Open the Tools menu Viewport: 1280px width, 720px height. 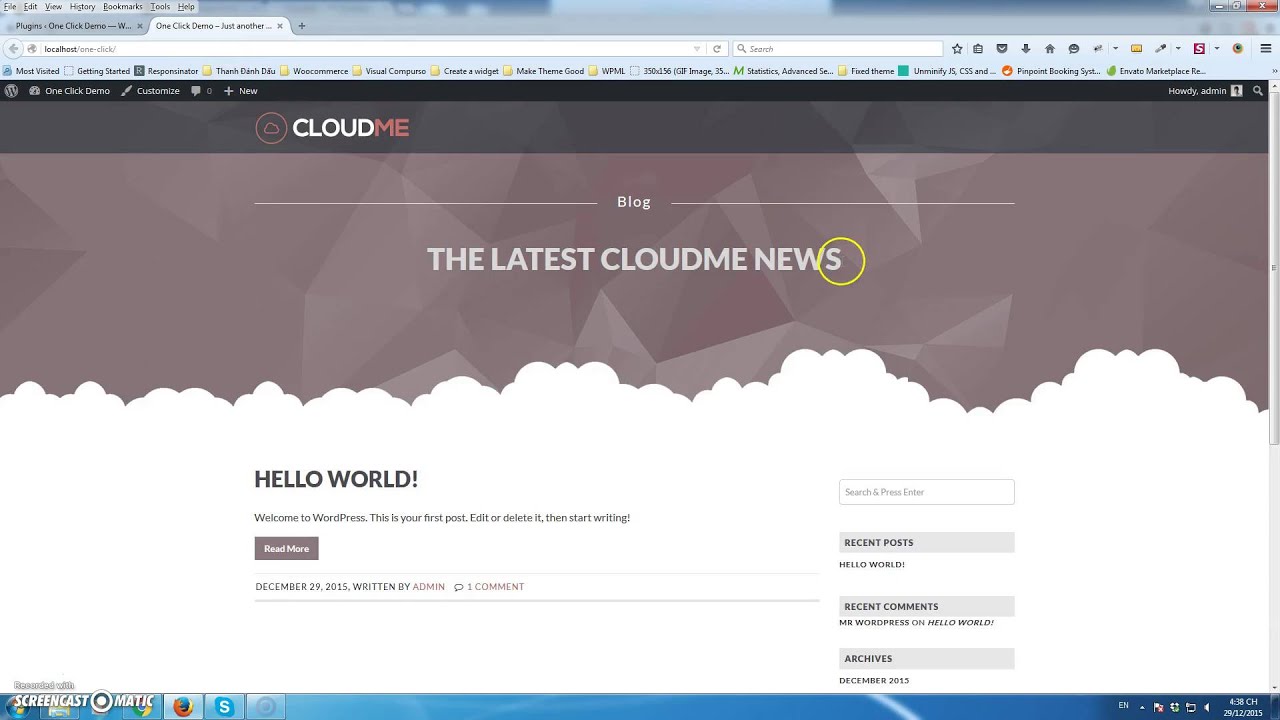(160, 6)
